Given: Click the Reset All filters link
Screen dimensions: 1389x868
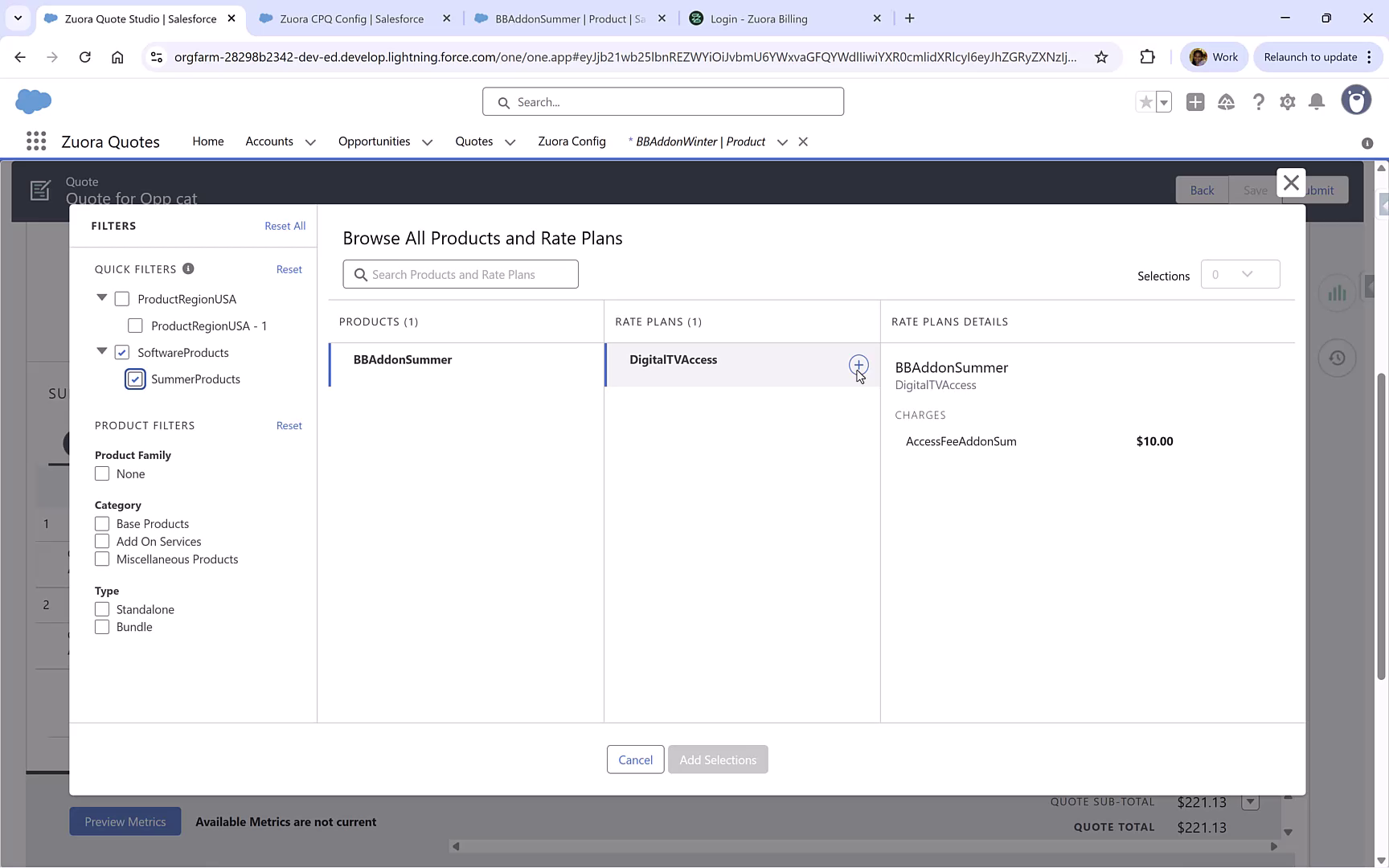Looking at the screenshot, I should point(285,226).
